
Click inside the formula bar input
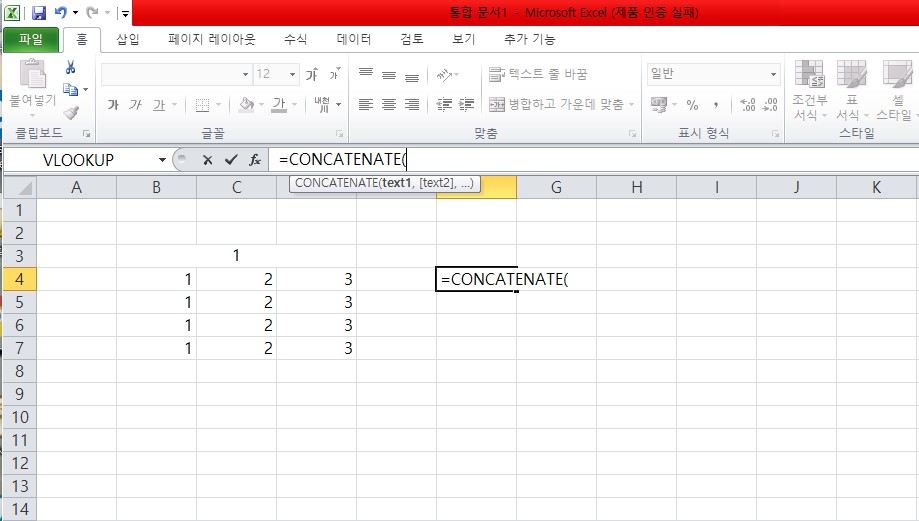(593, 159)
